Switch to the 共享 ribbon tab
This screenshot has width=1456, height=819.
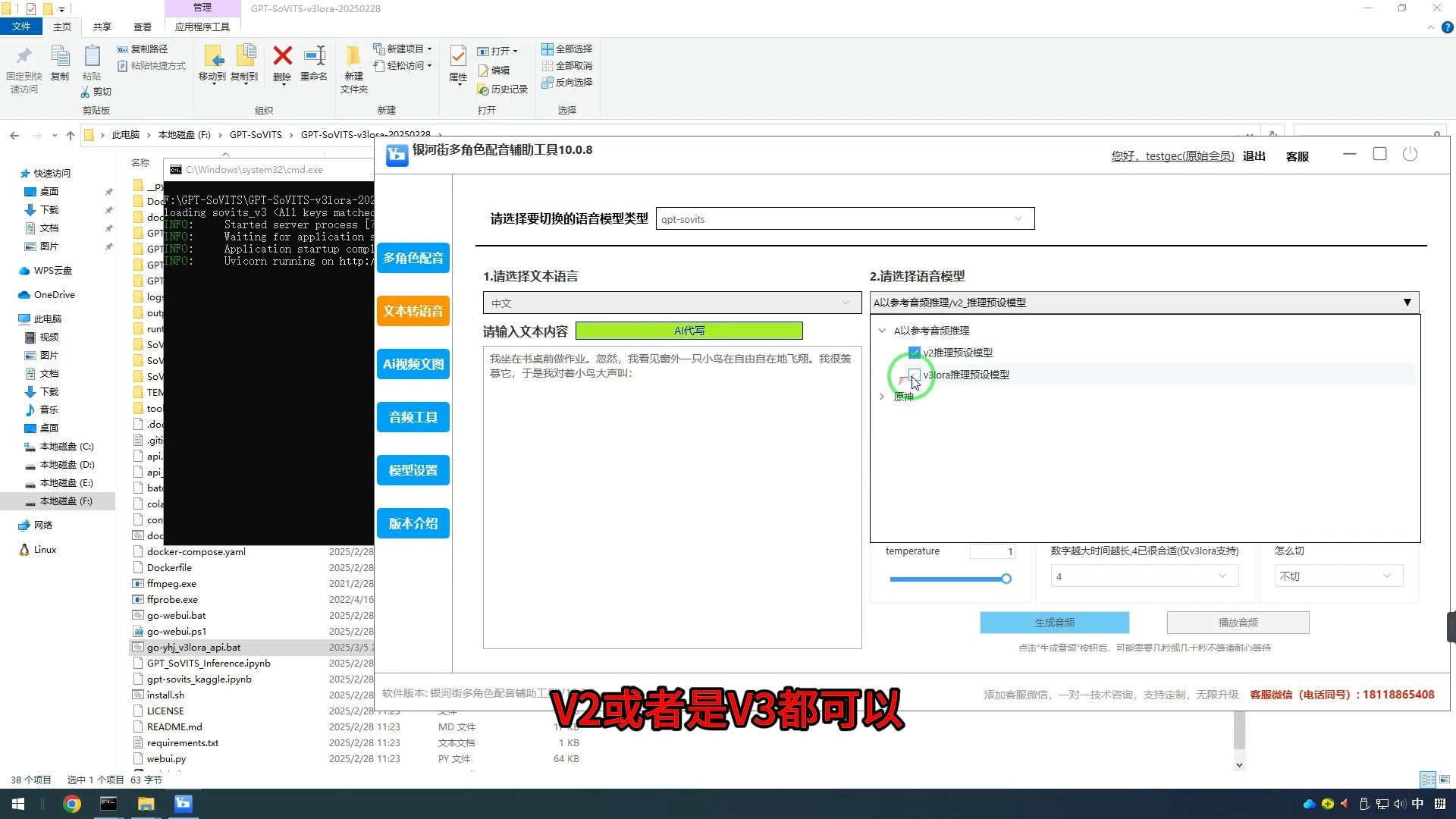102,27
